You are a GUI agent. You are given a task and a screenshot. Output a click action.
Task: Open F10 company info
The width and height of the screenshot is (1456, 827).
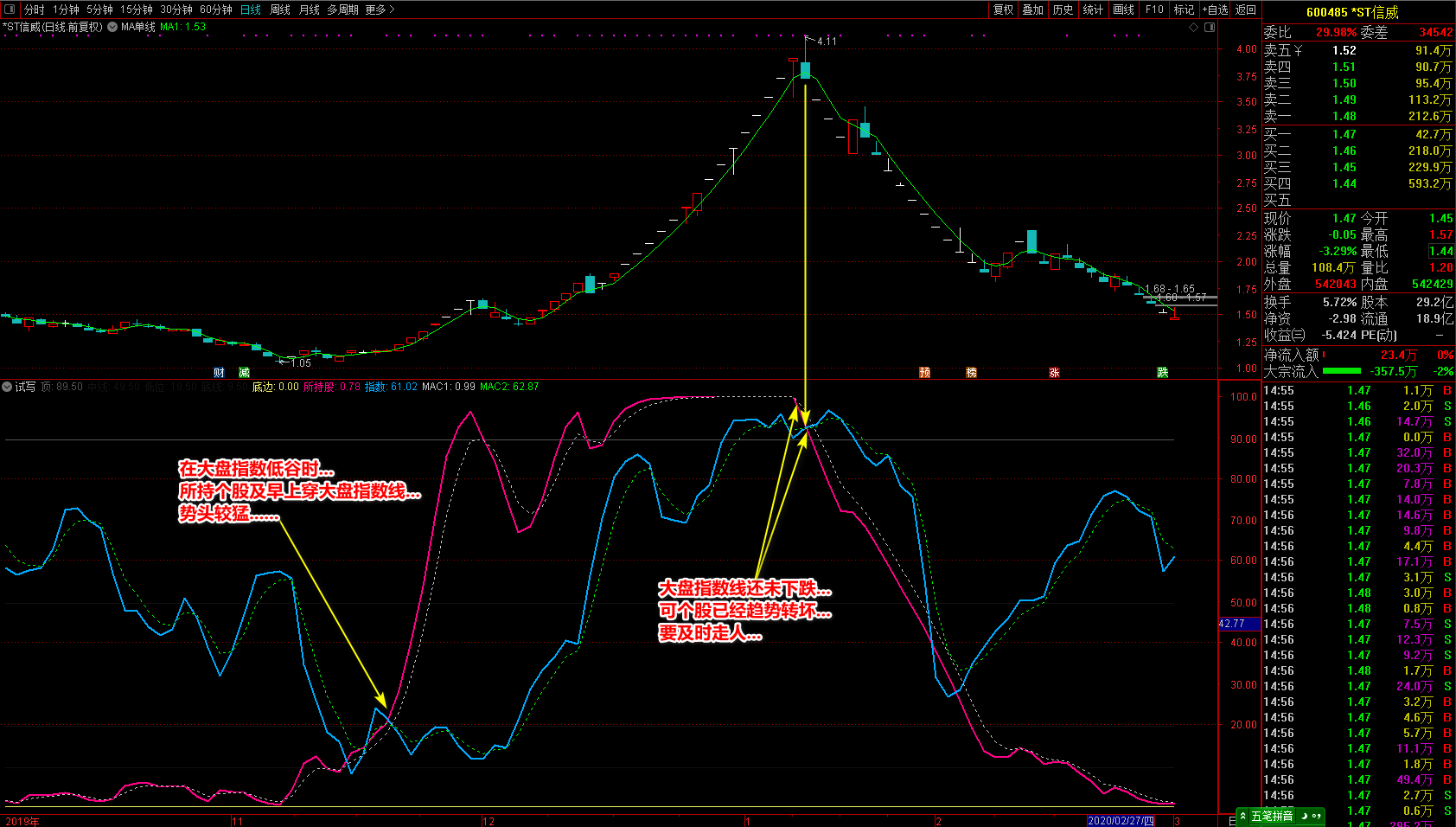pos(1154,10)
